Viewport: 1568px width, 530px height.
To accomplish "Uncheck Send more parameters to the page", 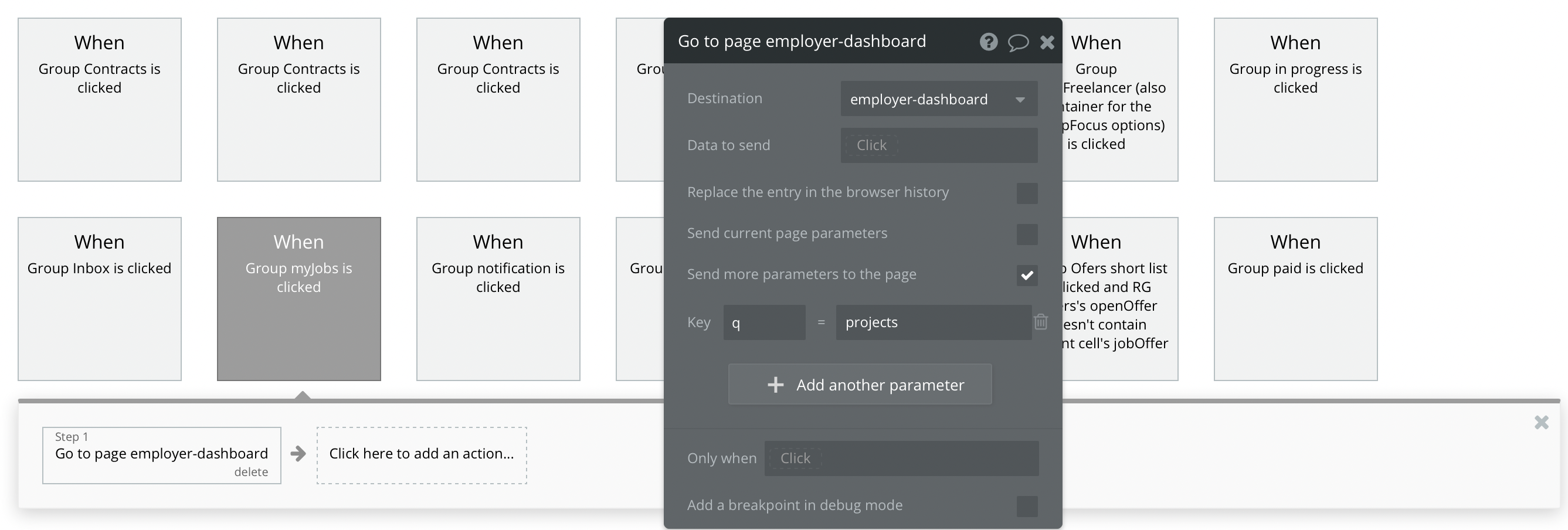I will tap(1027, 275).
